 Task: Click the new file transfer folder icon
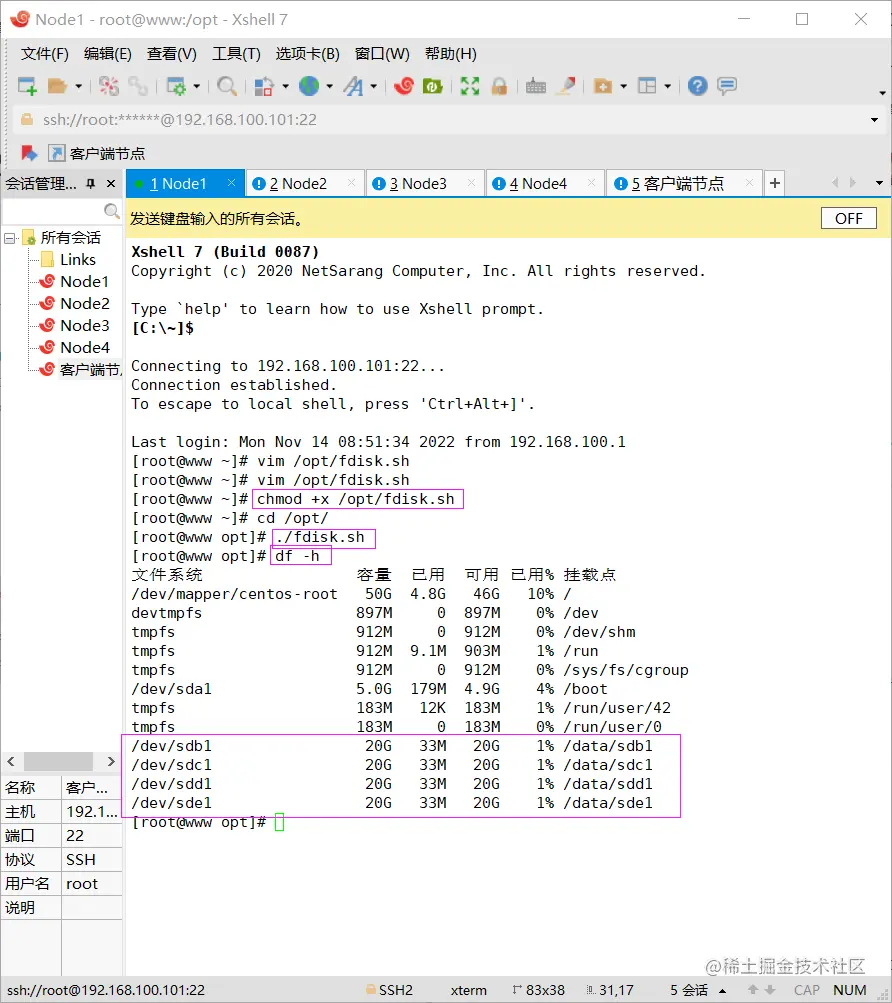(x=603, y=86)
